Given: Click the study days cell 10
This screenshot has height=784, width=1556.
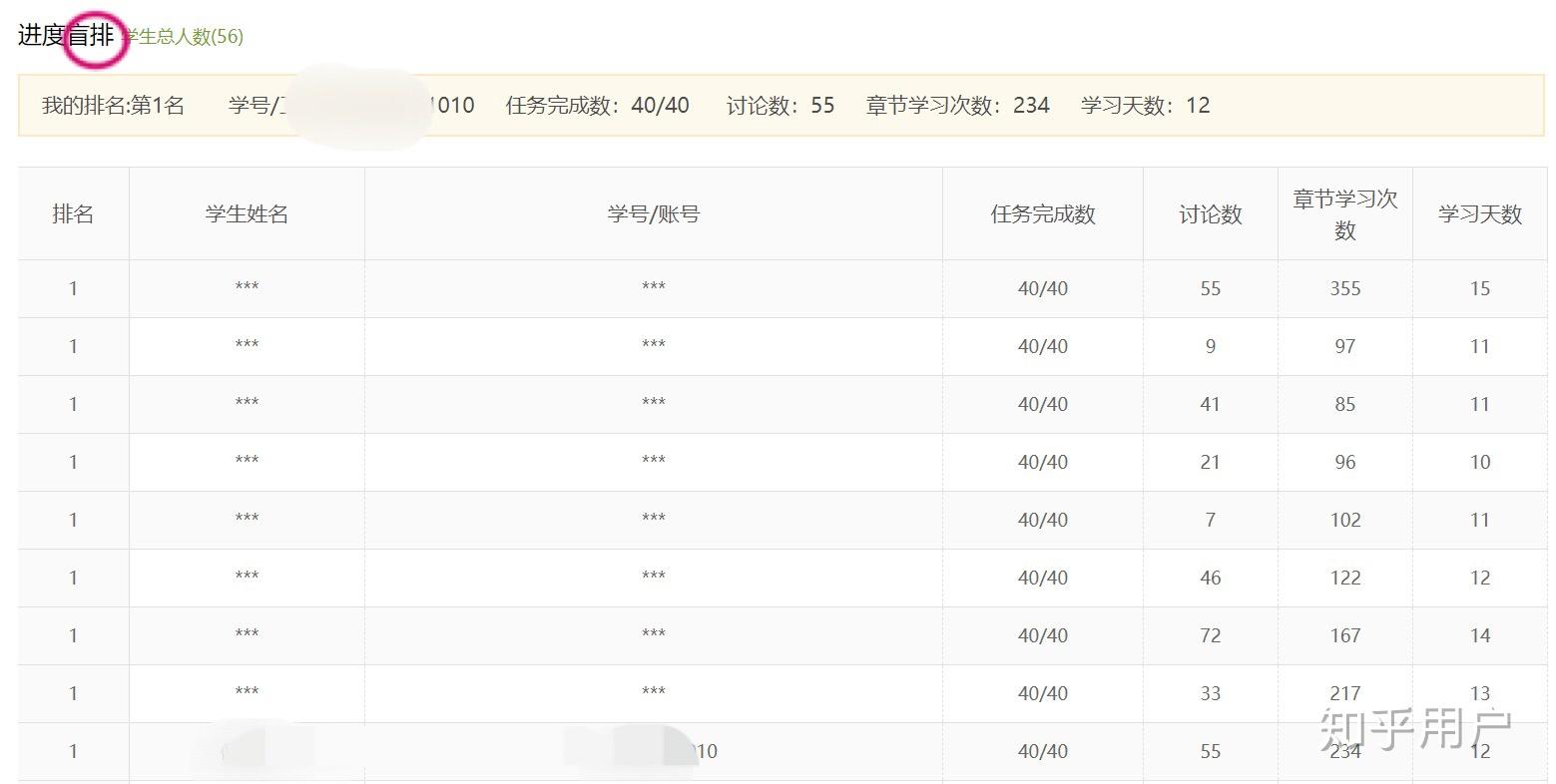Looking at the screenshot, I should (1479, 462).
